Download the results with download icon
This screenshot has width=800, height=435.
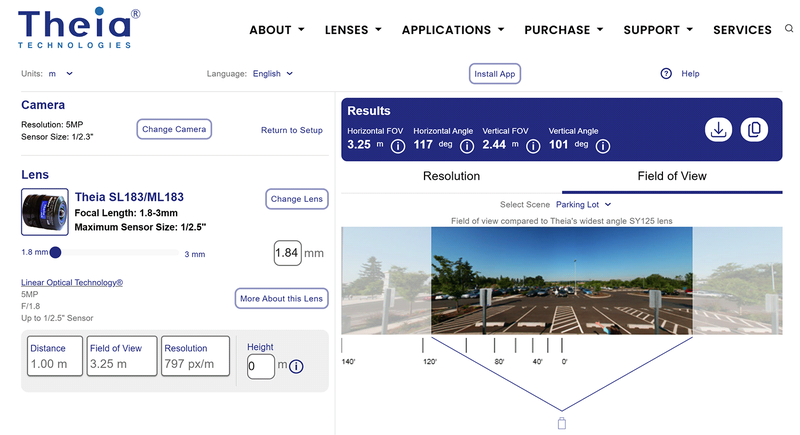(x=718, y=130)
